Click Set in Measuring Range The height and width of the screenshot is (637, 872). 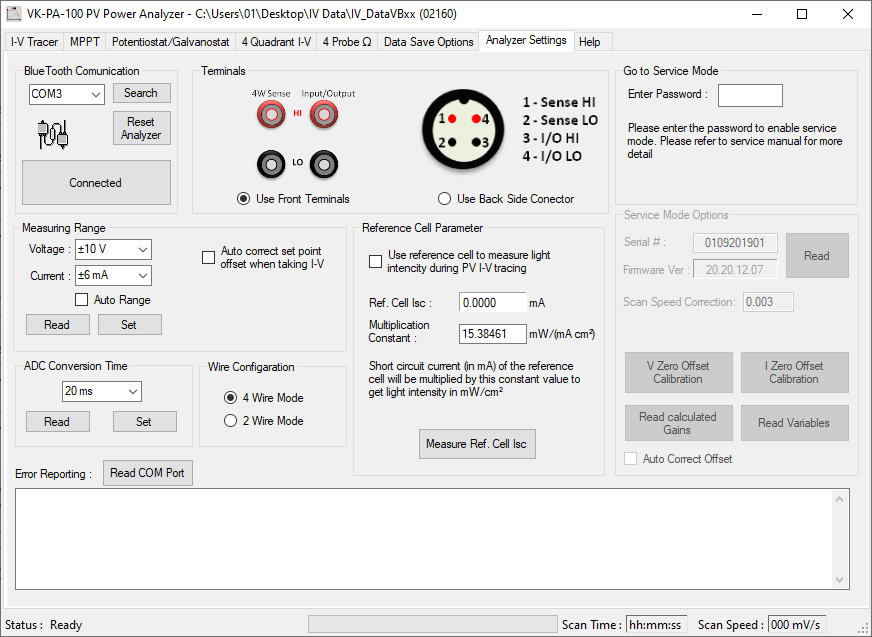point(130,324)
